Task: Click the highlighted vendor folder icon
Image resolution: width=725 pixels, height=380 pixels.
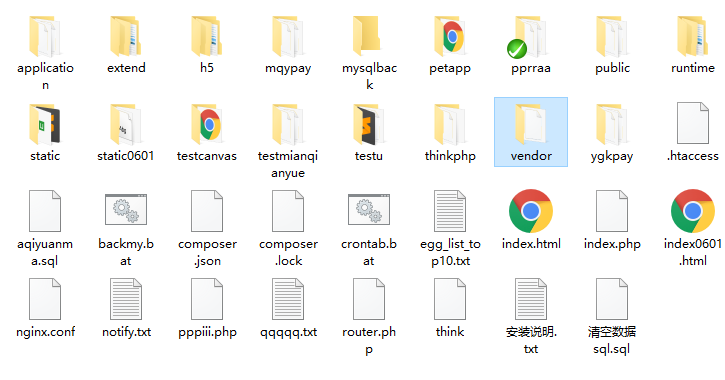Action: [530, 125]
